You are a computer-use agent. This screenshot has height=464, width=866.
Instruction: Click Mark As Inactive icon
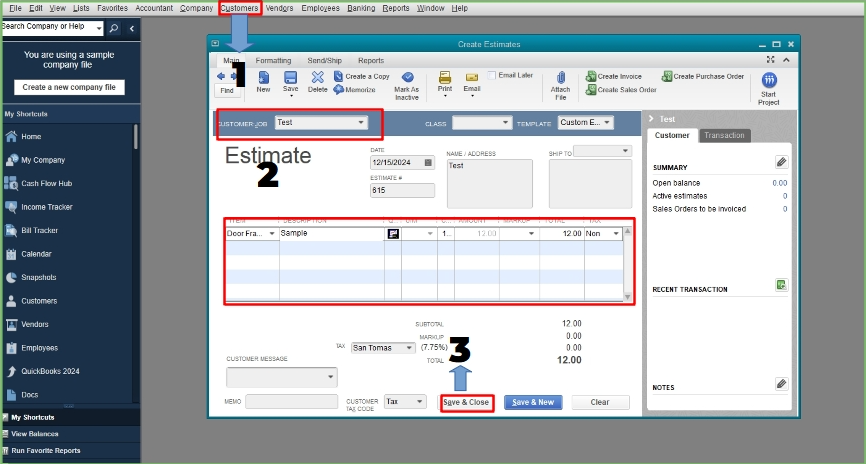(407, 77)
